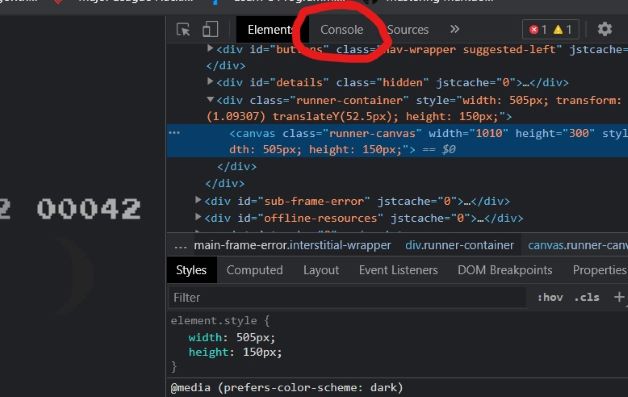This screenshot has height=397, width=628.
Task: Add new style rule plus icon
Action: point(619,297)
